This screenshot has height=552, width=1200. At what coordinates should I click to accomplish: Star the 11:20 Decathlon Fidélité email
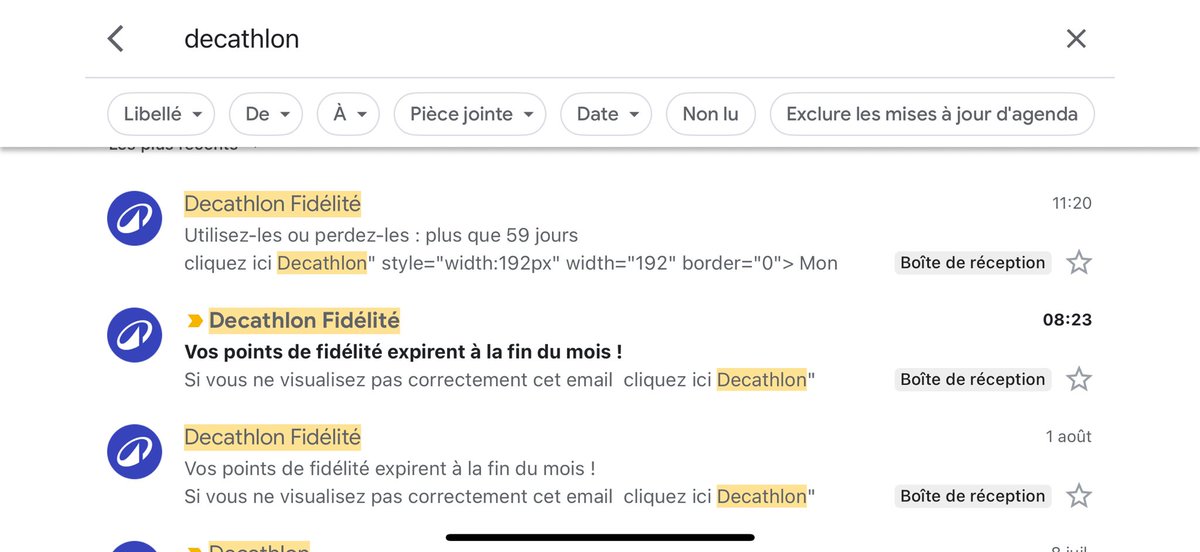[x=1078, y=263]
